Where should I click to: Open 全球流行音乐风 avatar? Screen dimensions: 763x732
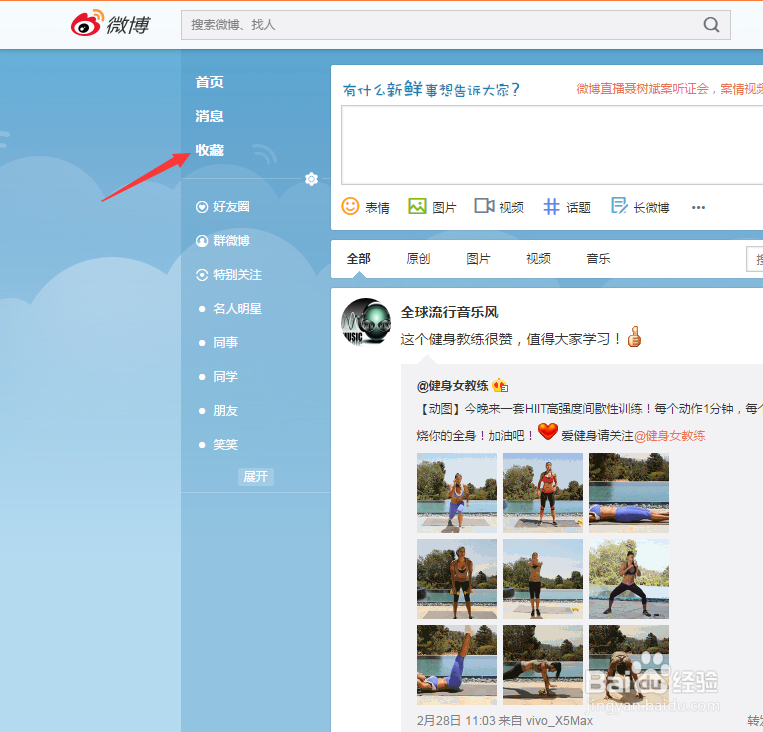pos(366,322)
